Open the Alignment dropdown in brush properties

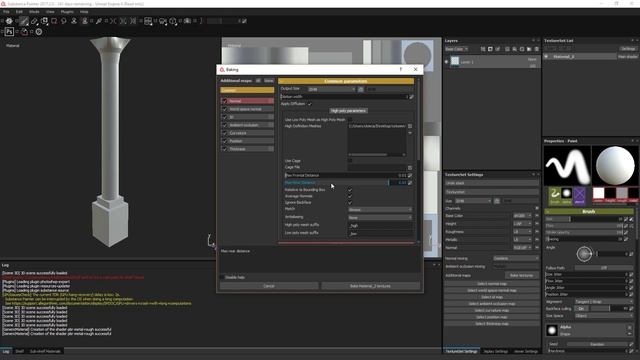click(604, 302)
